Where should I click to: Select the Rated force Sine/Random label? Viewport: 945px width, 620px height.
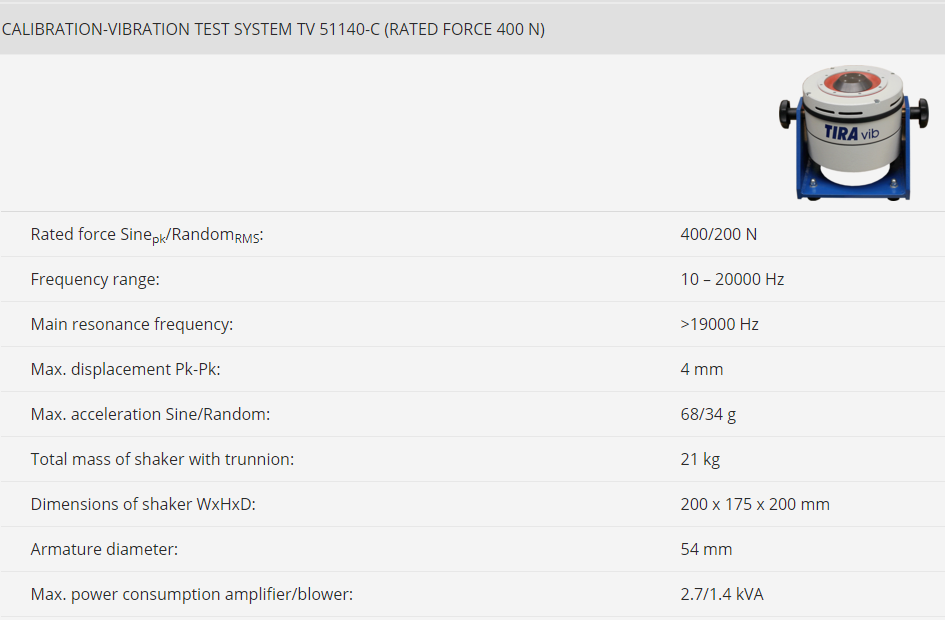tap(147, 234)
